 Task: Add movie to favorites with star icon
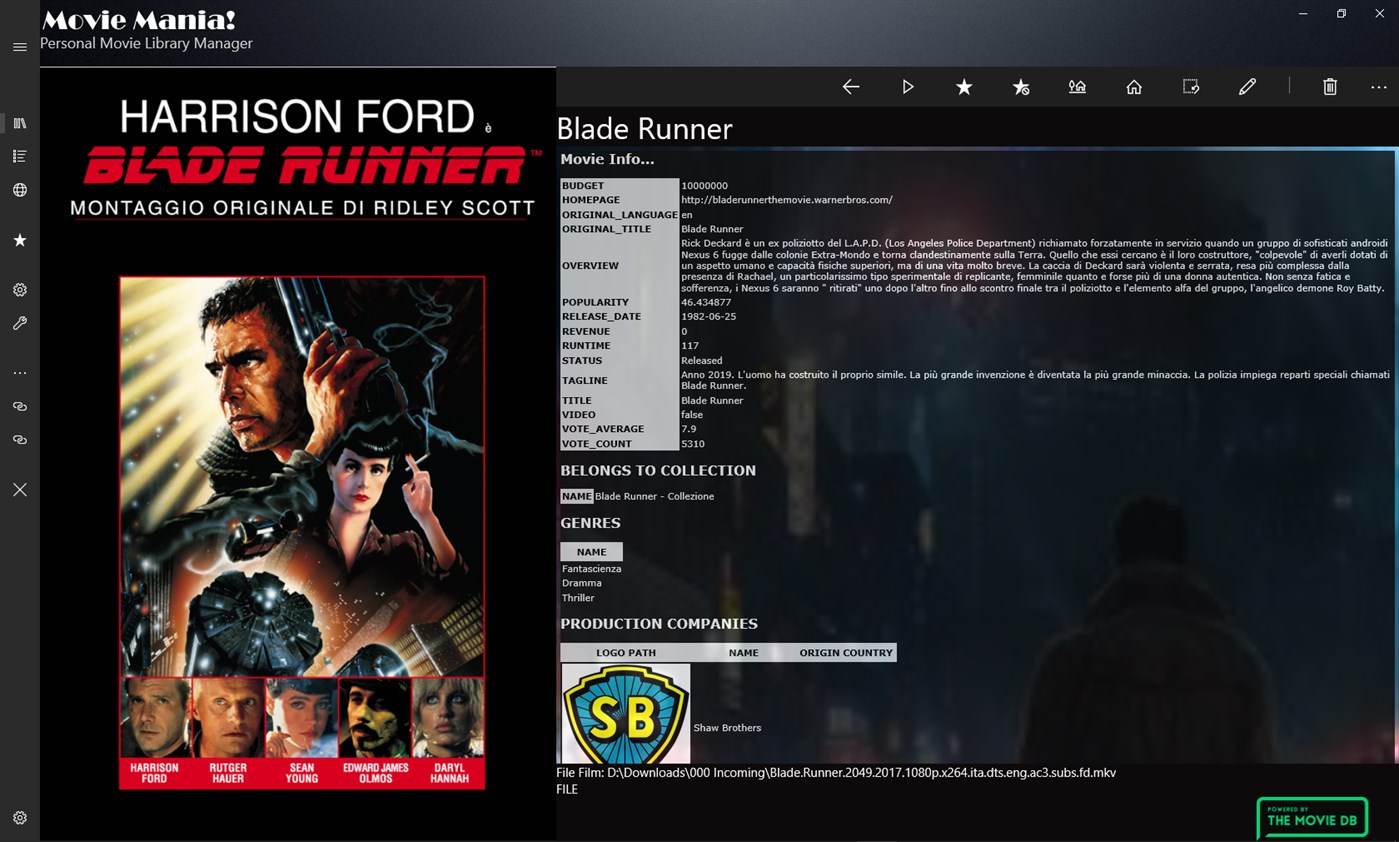964,87
